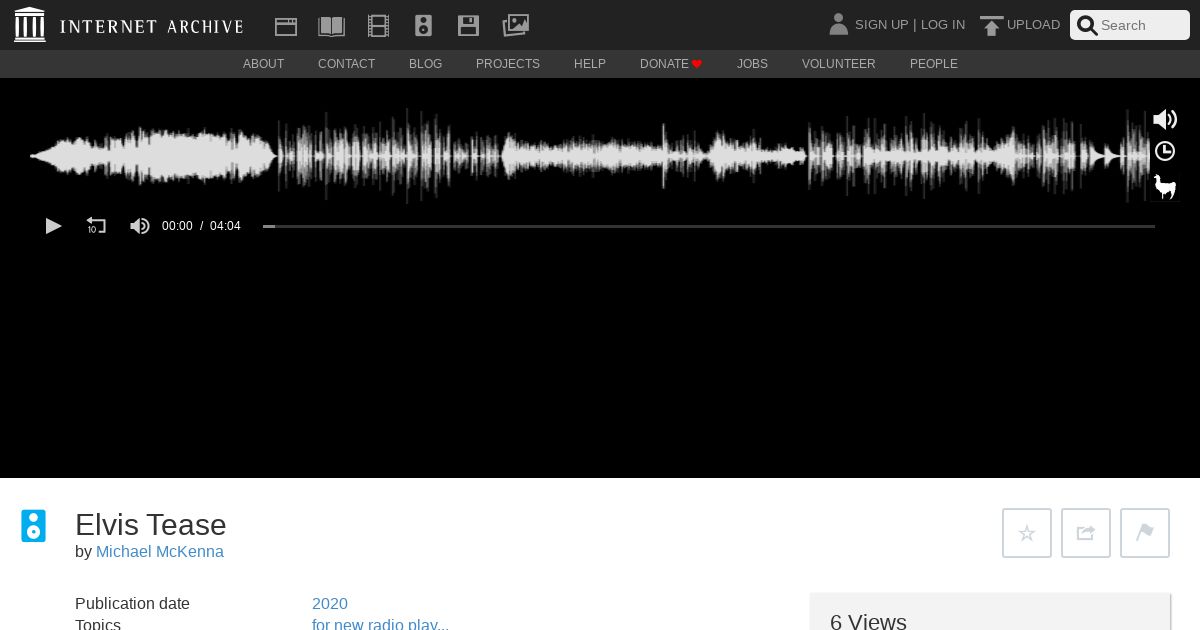Click the 'Elvis Tease' title text

tap(151, 525)
